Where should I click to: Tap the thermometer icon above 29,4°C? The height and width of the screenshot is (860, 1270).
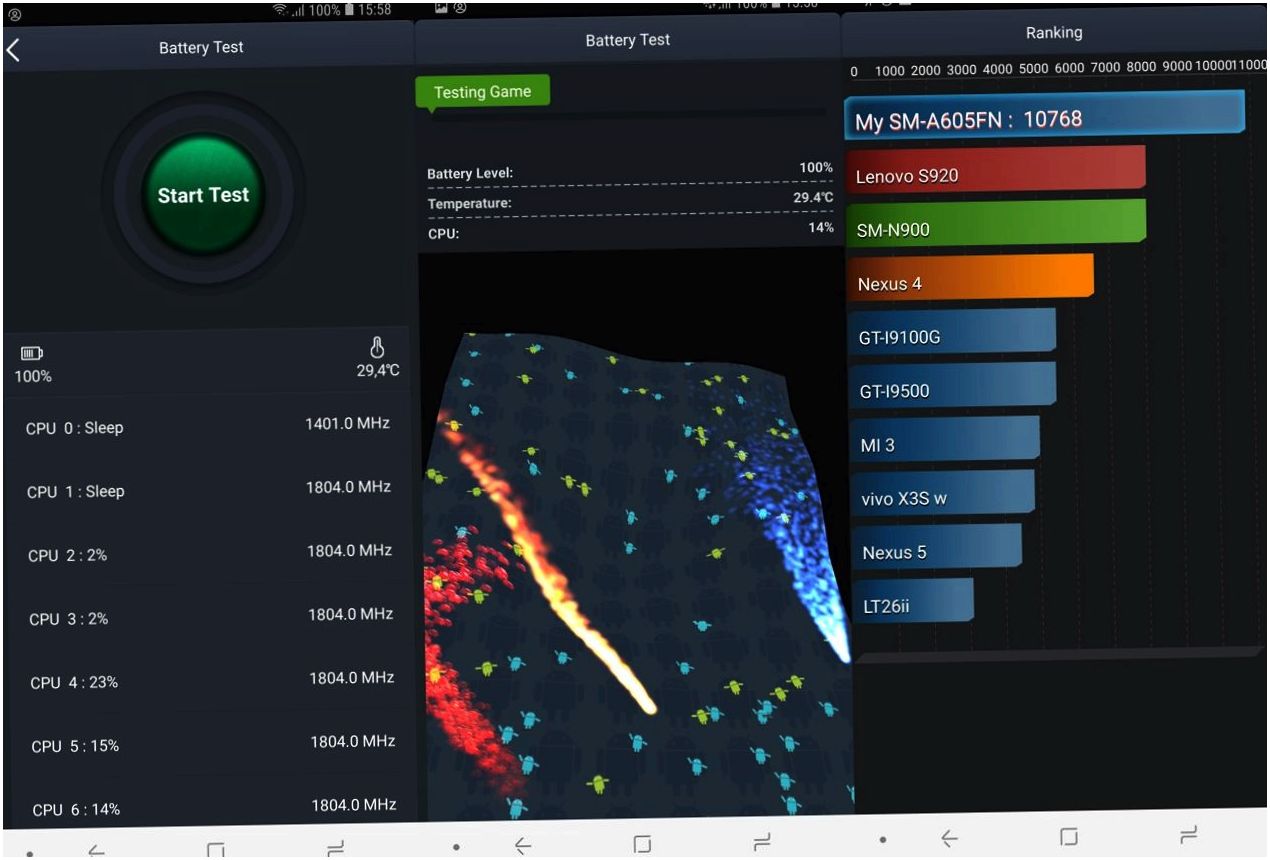tap(377, 347)
